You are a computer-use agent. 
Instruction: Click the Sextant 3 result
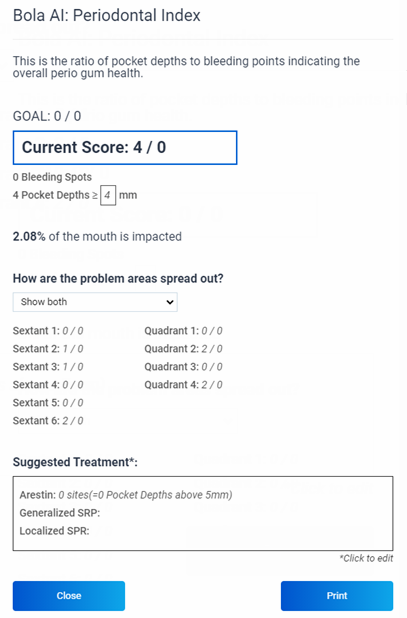pyautogui.click(x=48, y=367)
